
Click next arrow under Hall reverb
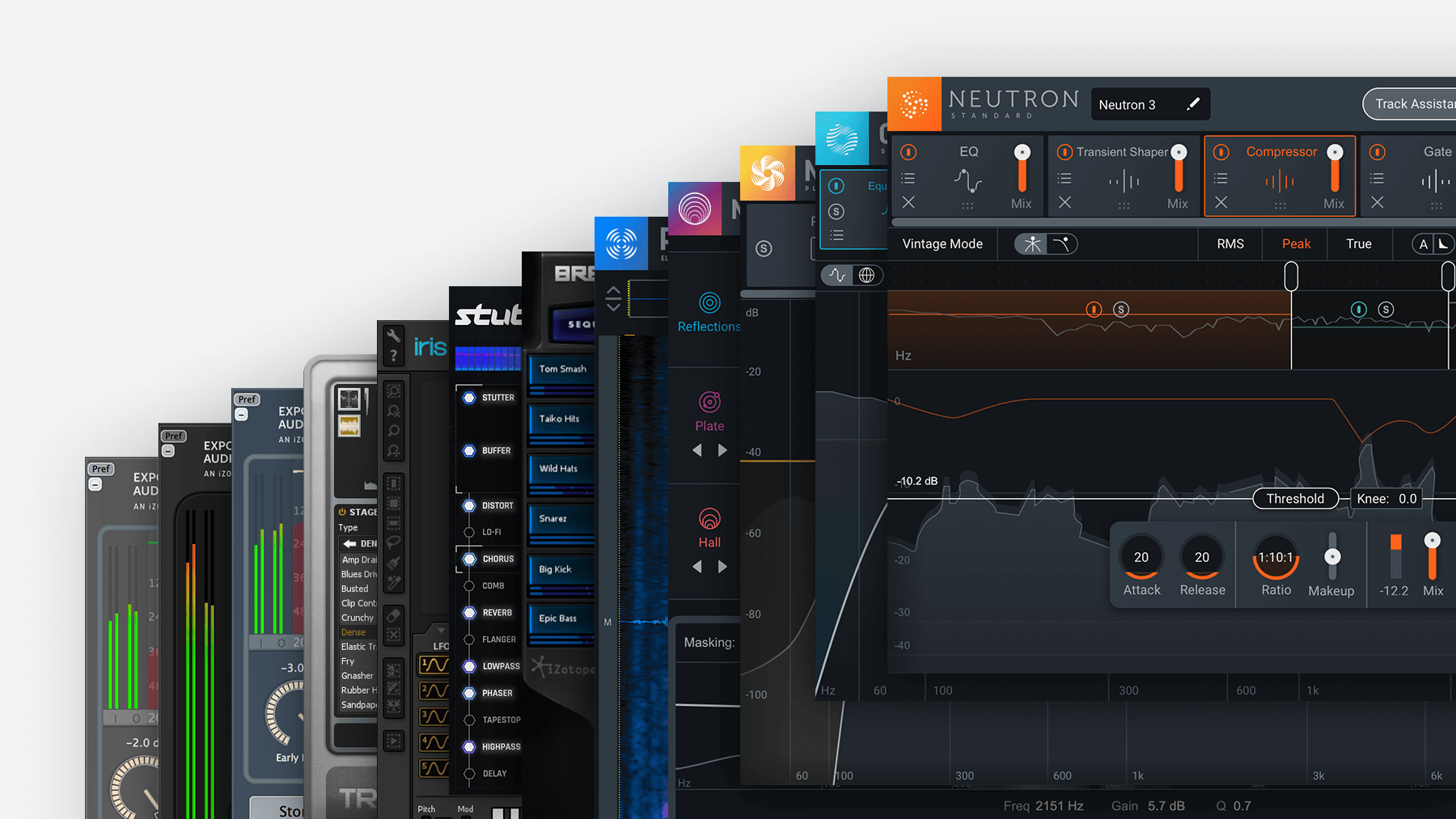tap(722, 567)
